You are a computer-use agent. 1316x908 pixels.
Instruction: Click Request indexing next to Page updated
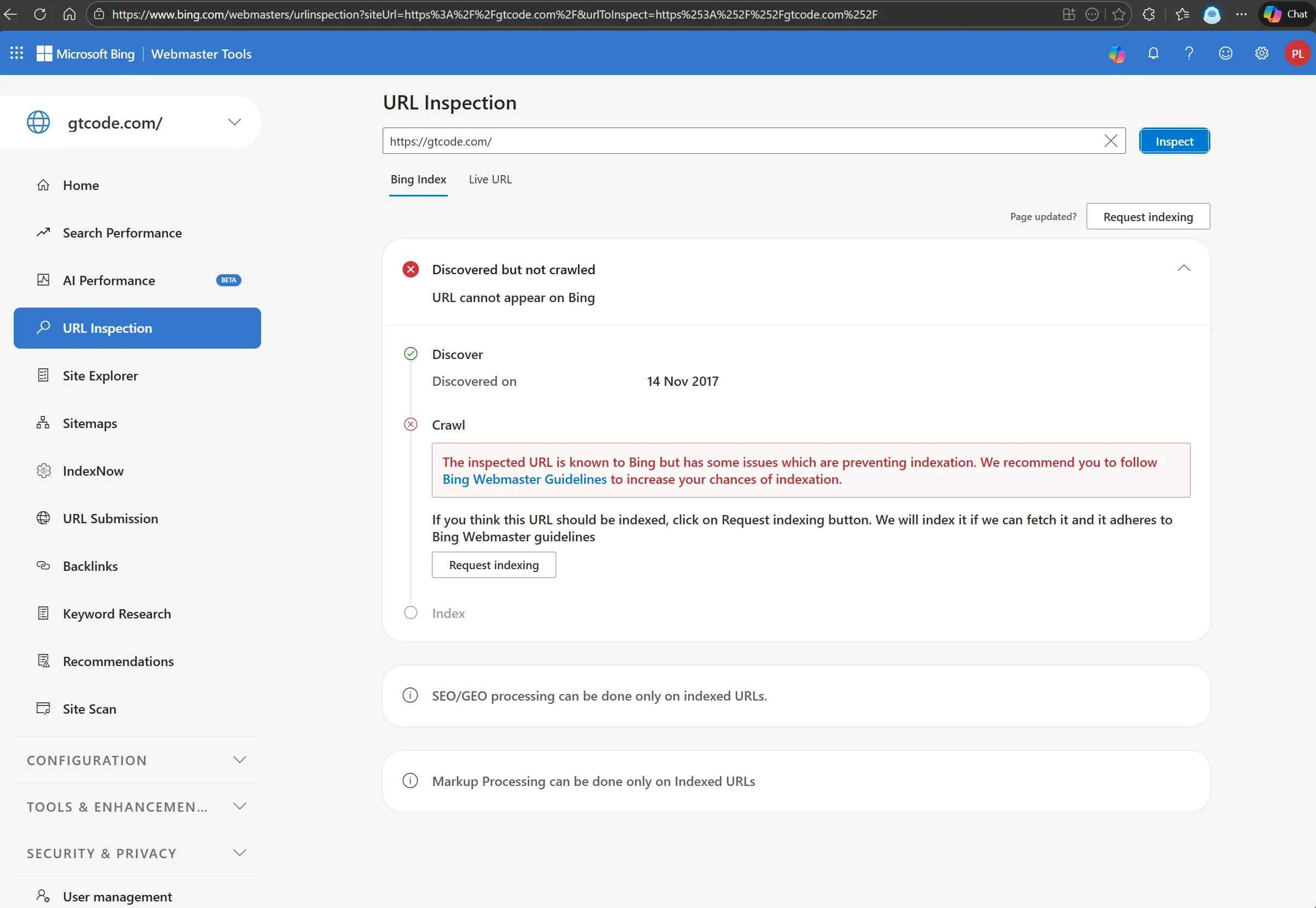click(x=1147, y=217)
